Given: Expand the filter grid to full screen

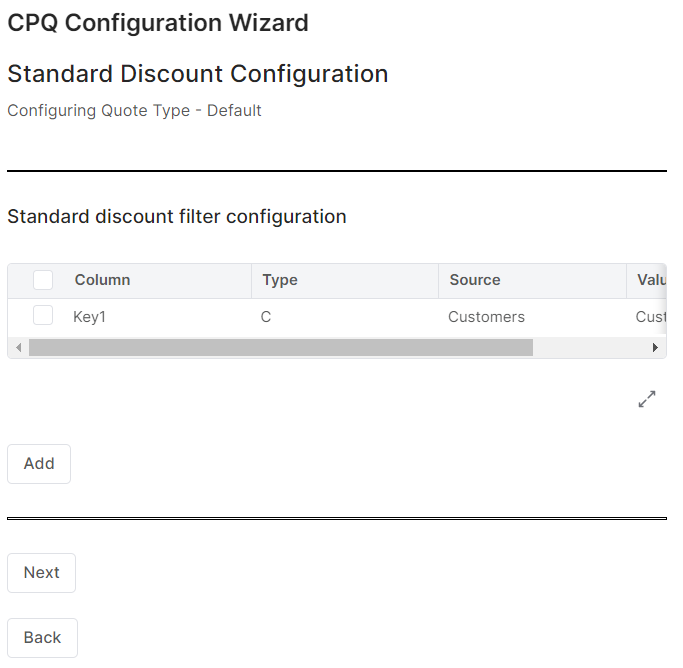Looking at the screenshot, I should (x=647, y=399).
